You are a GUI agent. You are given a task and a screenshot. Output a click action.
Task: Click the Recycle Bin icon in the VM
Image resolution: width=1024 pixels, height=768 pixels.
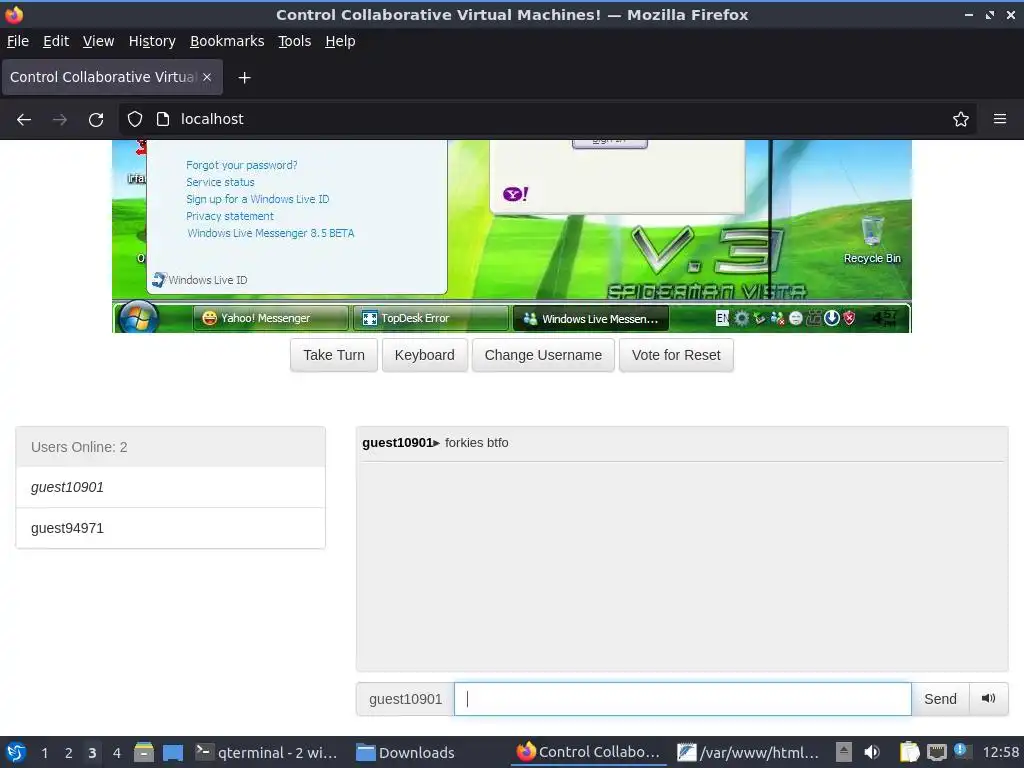[872, 240]
